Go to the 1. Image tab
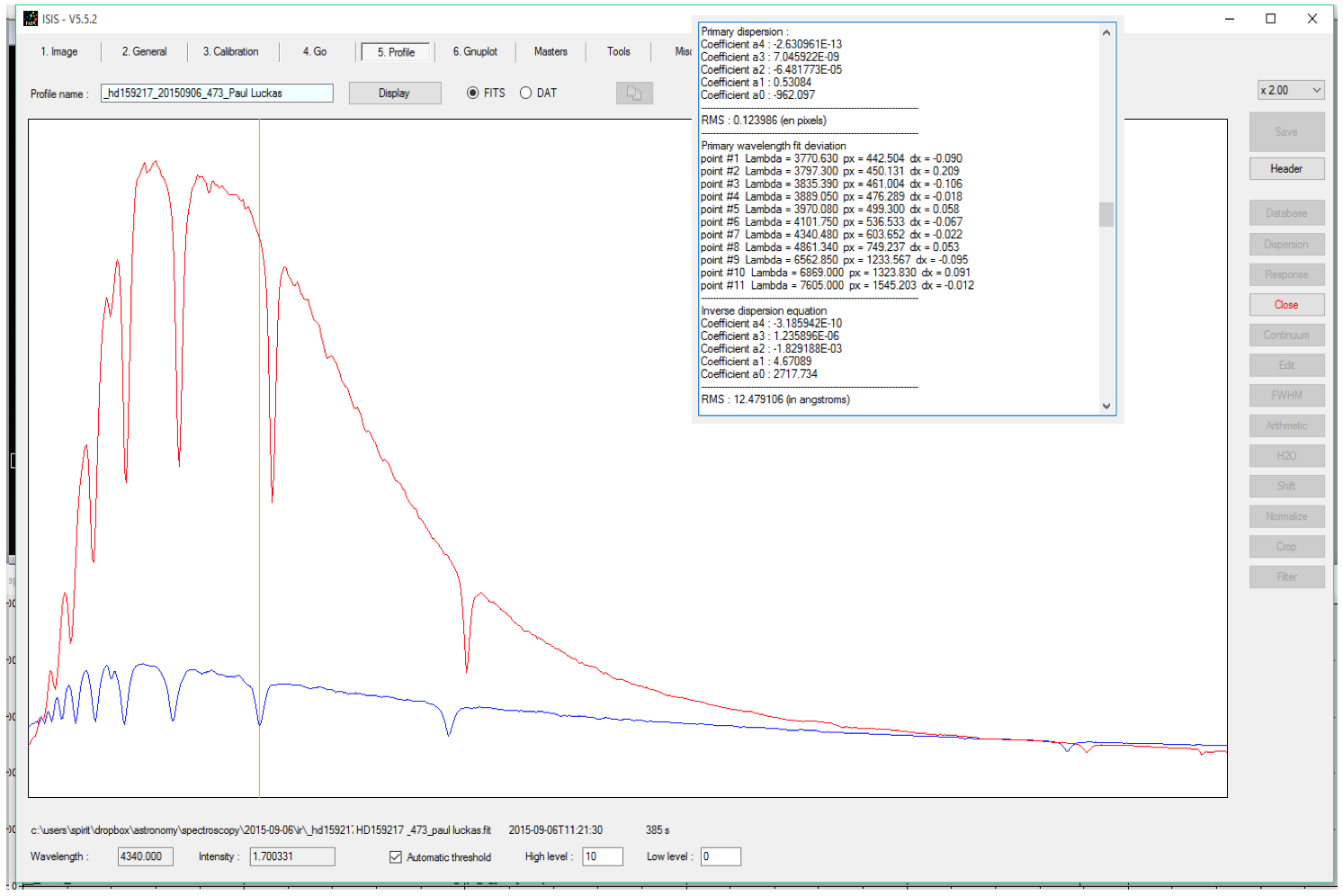 tap(59, 52)
